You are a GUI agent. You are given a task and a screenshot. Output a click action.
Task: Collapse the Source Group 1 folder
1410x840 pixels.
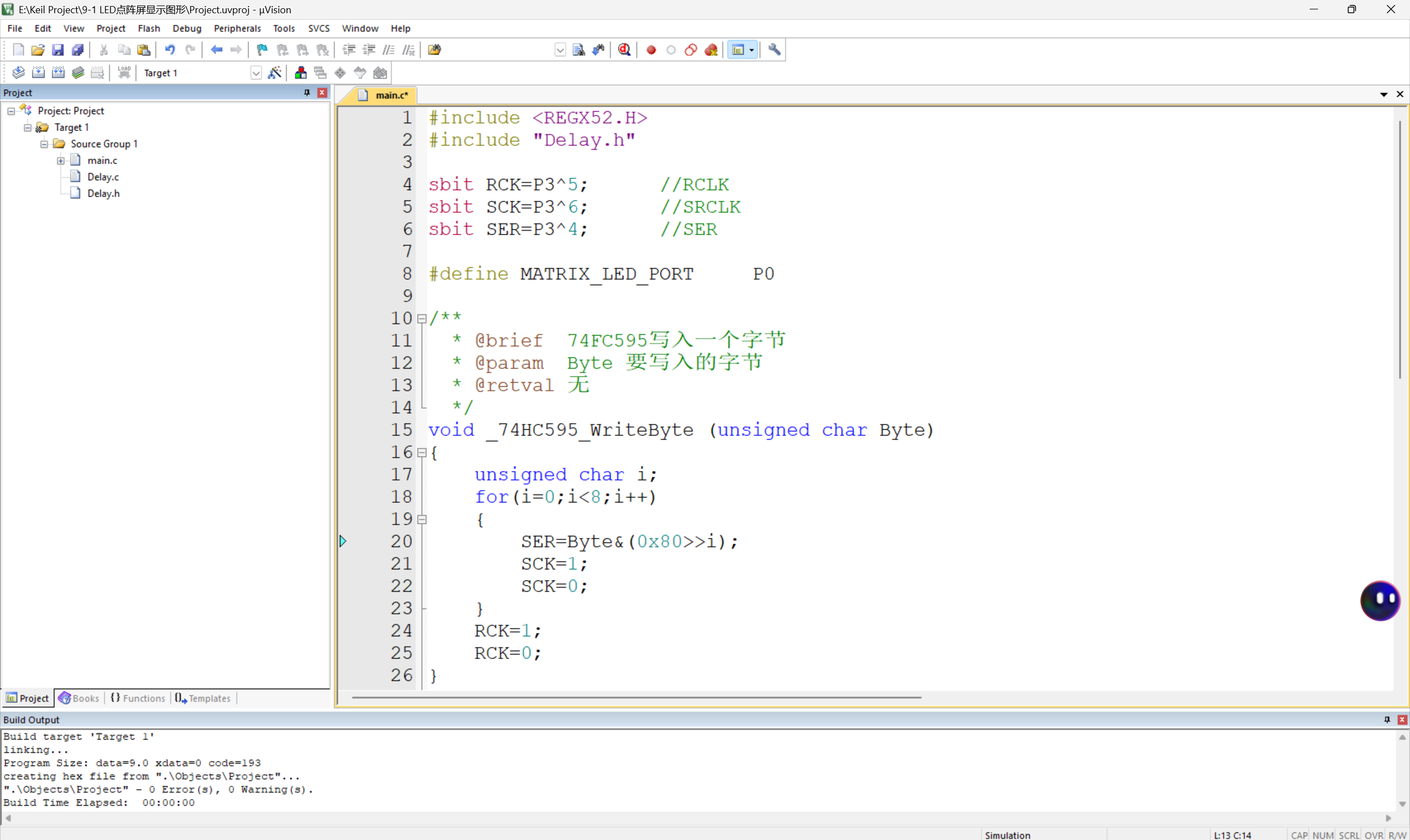pos(44,144)
